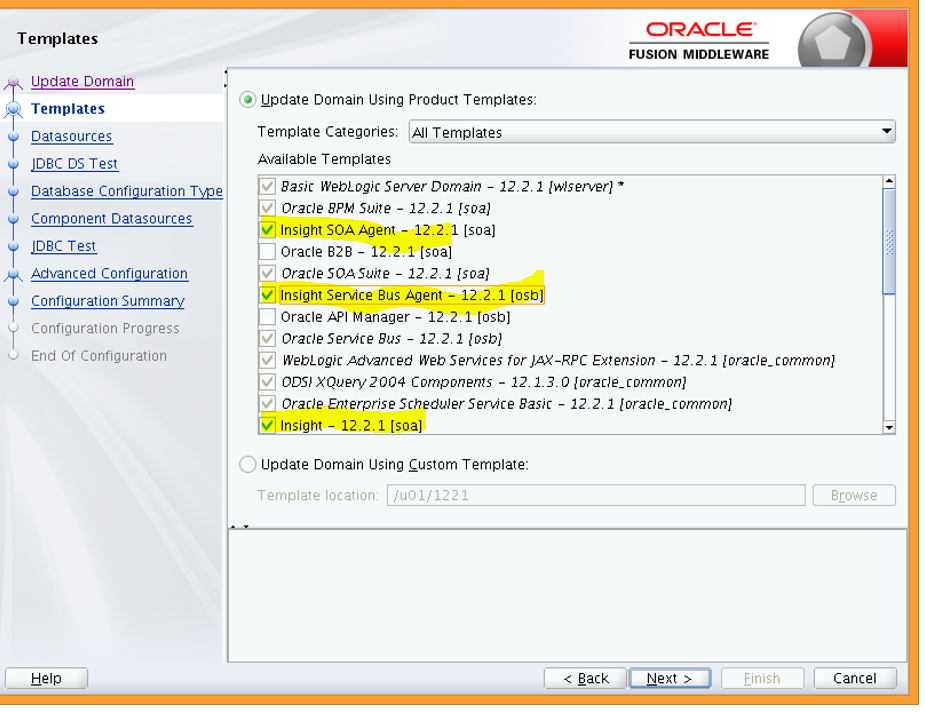925x713 pixels.
Task: Toggle Oracle Service Bus checkbox
Action: (267, 339)
